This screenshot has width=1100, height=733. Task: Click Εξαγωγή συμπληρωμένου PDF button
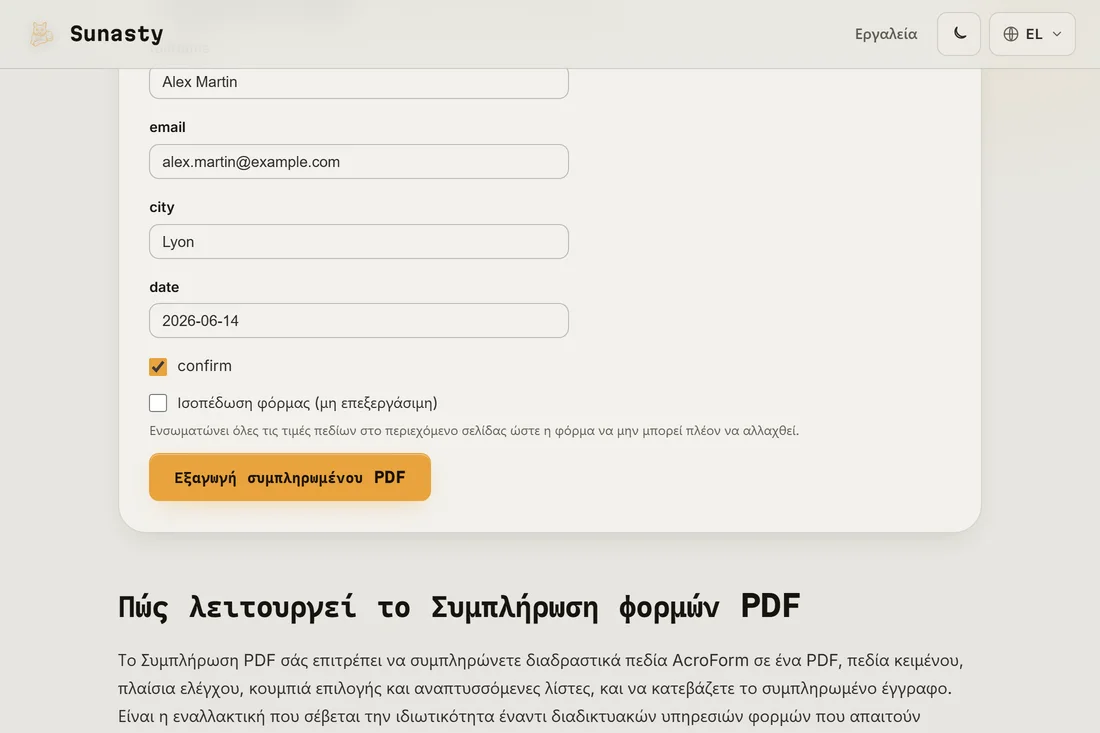pos(290,477)
